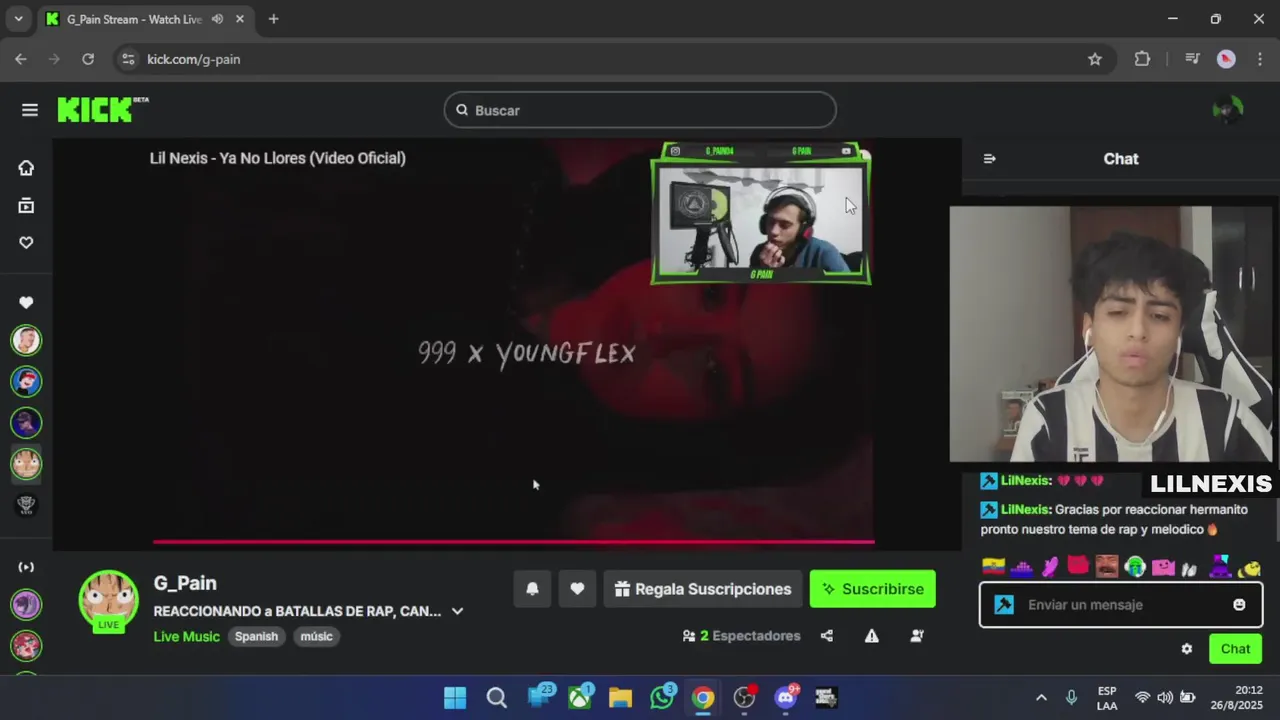
Task: Reload the page
Action: click(x=88, y=59)
